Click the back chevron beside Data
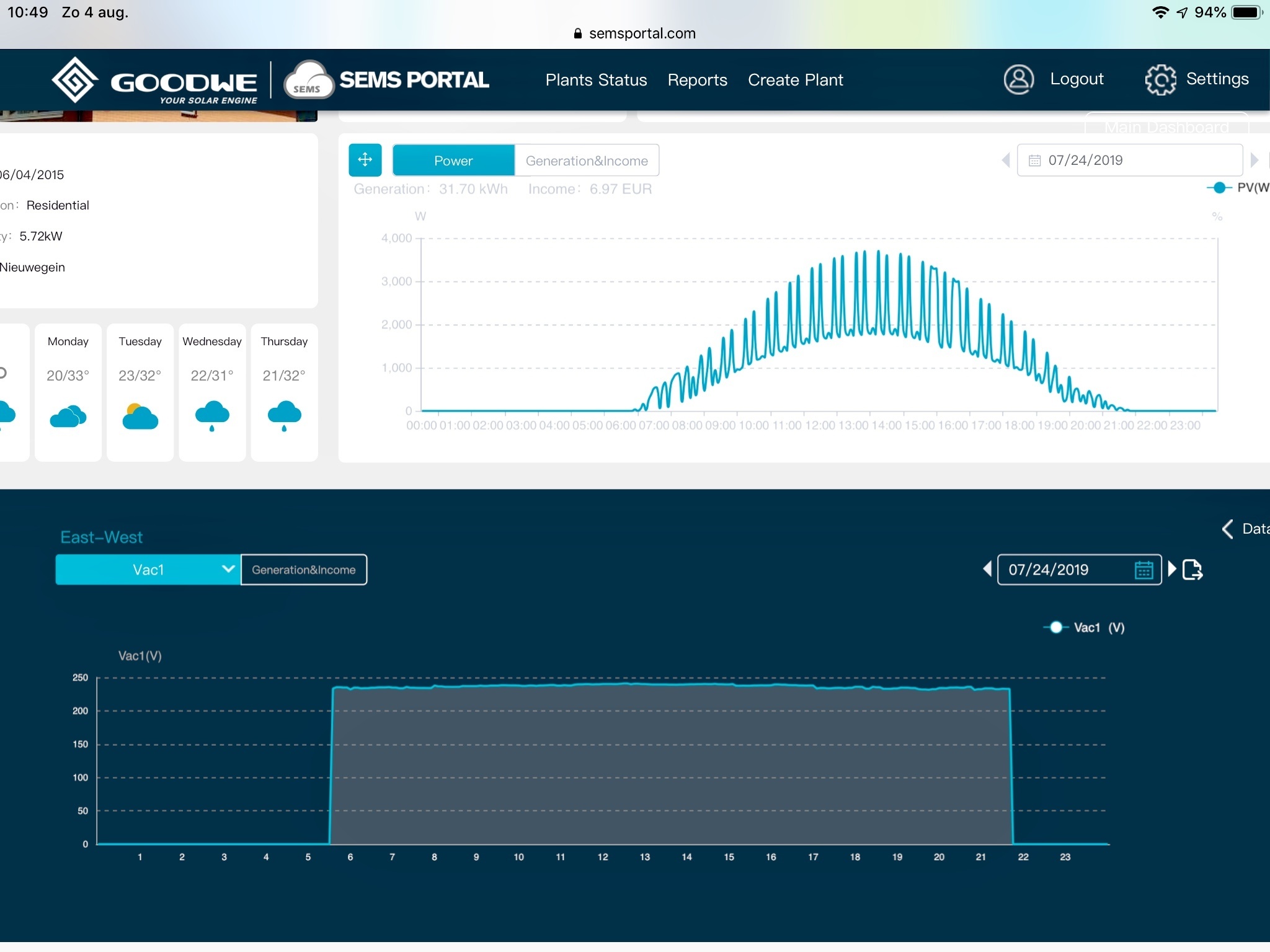1270x952 pixels. [x=1227, y=529]
